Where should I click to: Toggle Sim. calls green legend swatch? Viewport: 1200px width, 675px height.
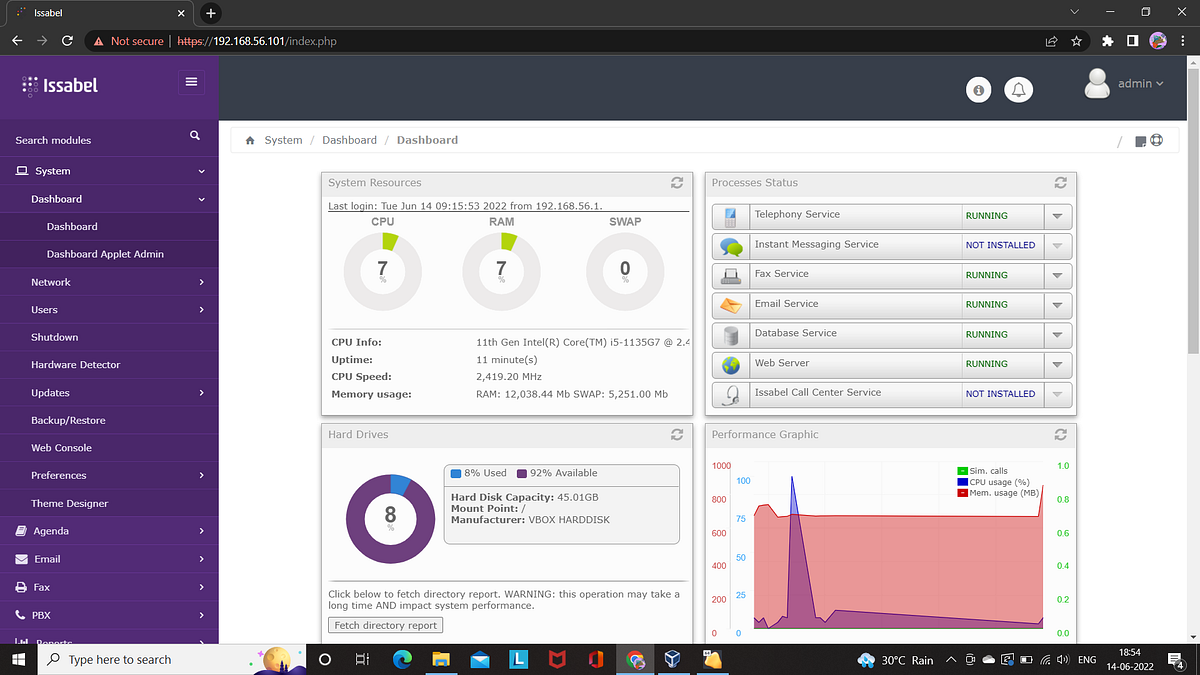962,471
